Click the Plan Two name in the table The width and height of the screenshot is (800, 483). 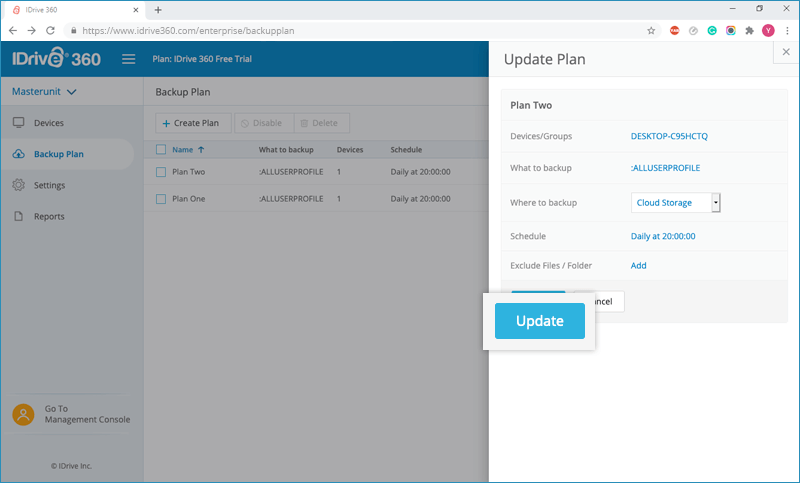pyautogui.click(x=189, y=172)
